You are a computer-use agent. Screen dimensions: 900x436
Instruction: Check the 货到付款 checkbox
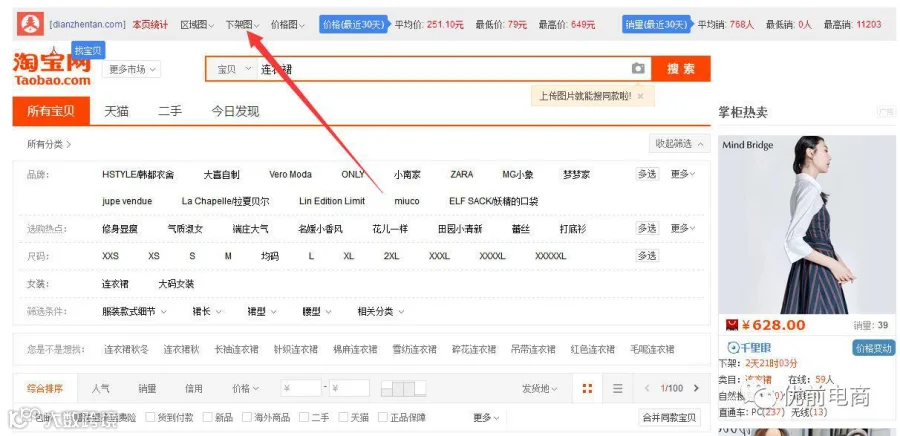[x=150, y=417]
